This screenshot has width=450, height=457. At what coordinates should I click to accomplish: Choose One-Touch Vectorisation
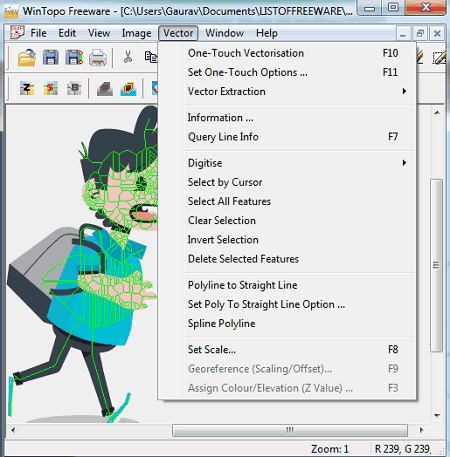click(x=287, y=53)
